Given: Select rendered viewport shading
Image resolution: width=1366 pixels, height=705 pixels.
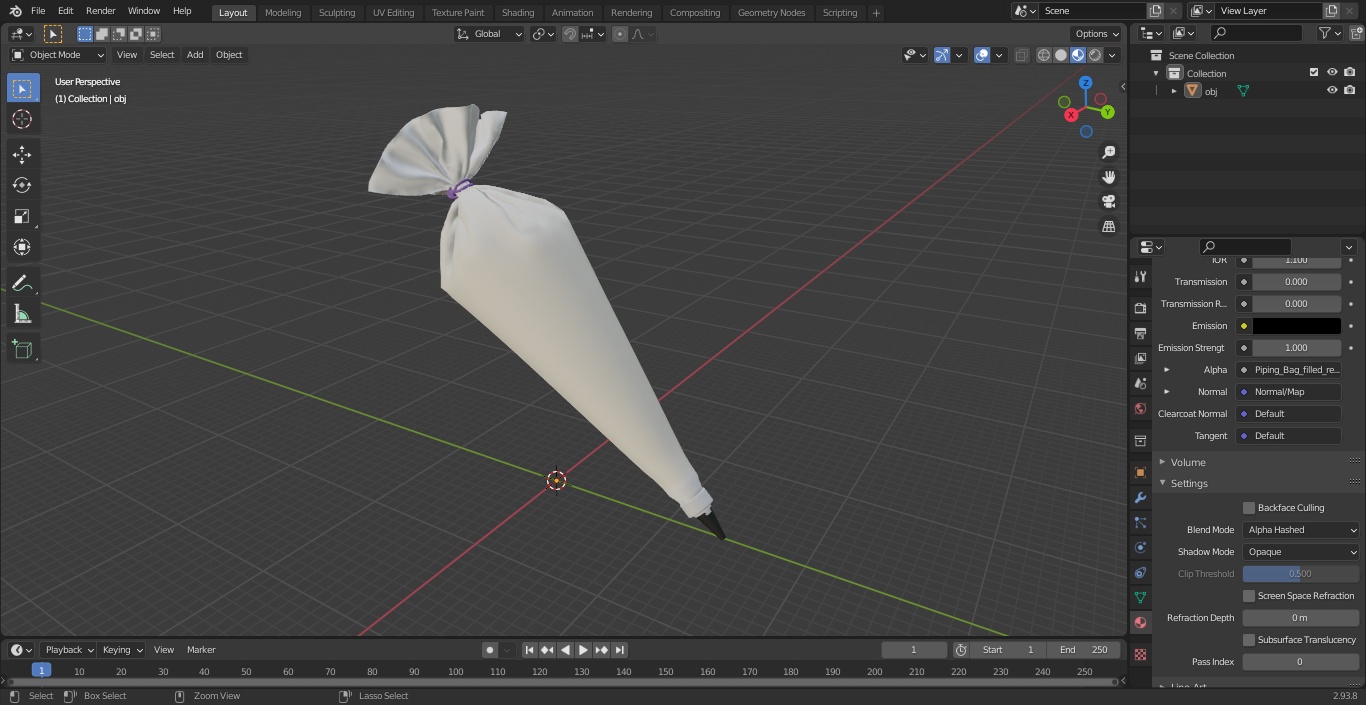Looking at the screenshot, I should pos(1095,55).
